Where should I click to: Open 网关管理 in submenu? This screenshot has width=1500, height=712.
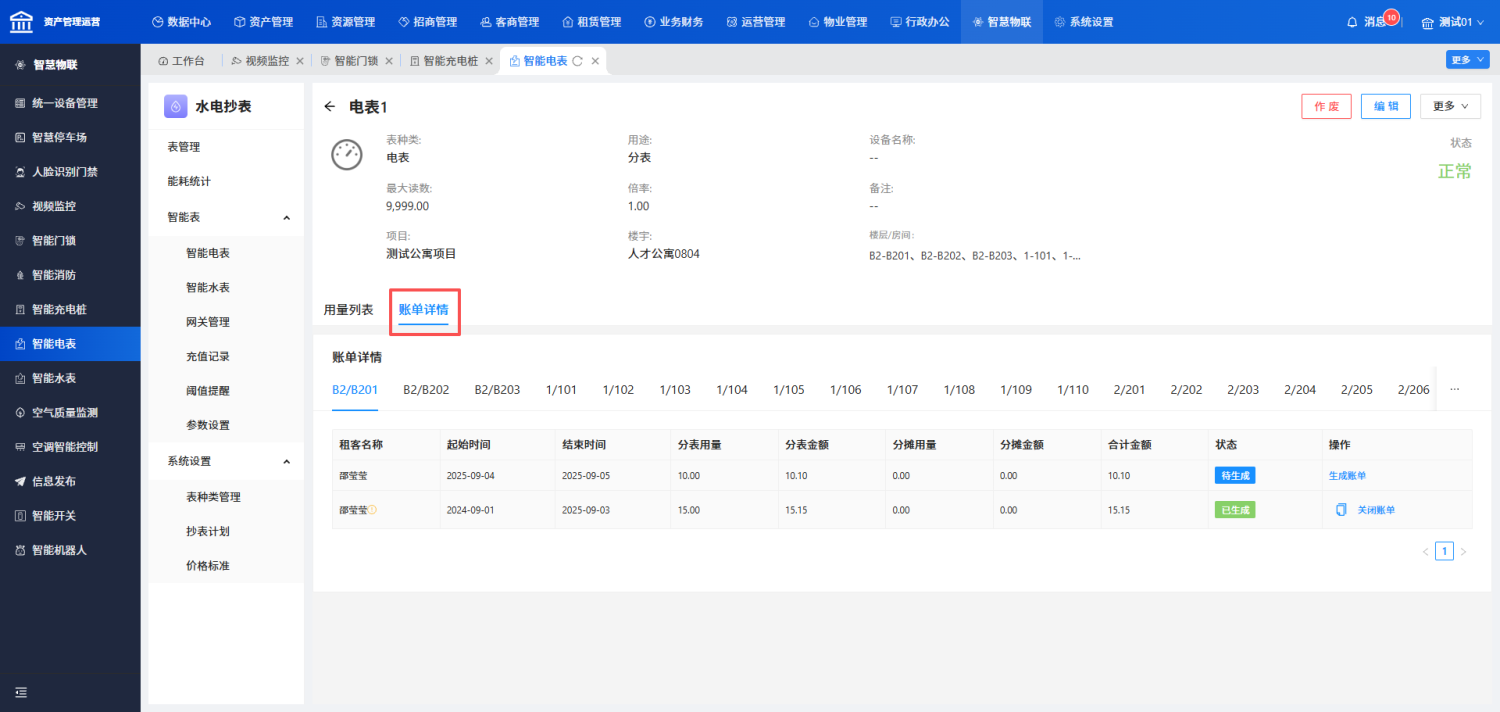point(208,322)
